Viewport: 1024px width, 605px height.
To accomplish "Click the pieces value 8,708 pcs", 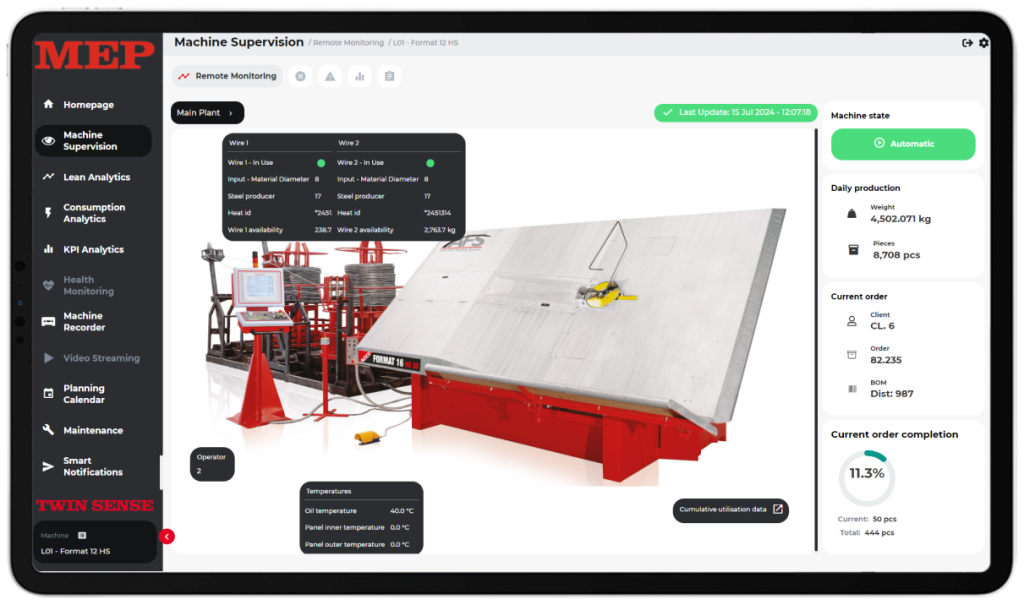I will point(897,255).
